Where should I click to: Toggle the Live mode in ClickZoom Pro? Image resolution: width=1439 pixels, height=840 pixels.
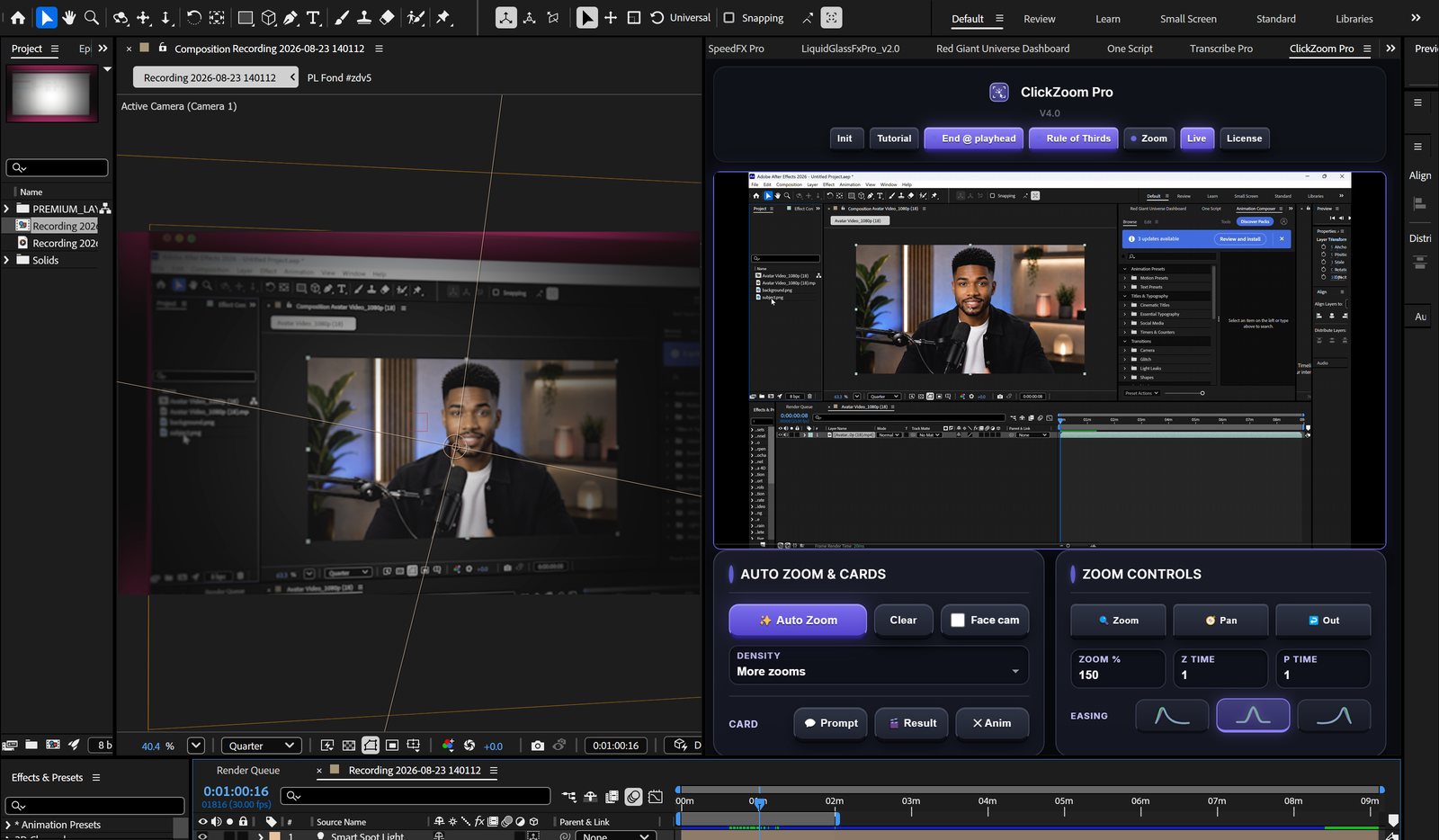(1196, 139)
